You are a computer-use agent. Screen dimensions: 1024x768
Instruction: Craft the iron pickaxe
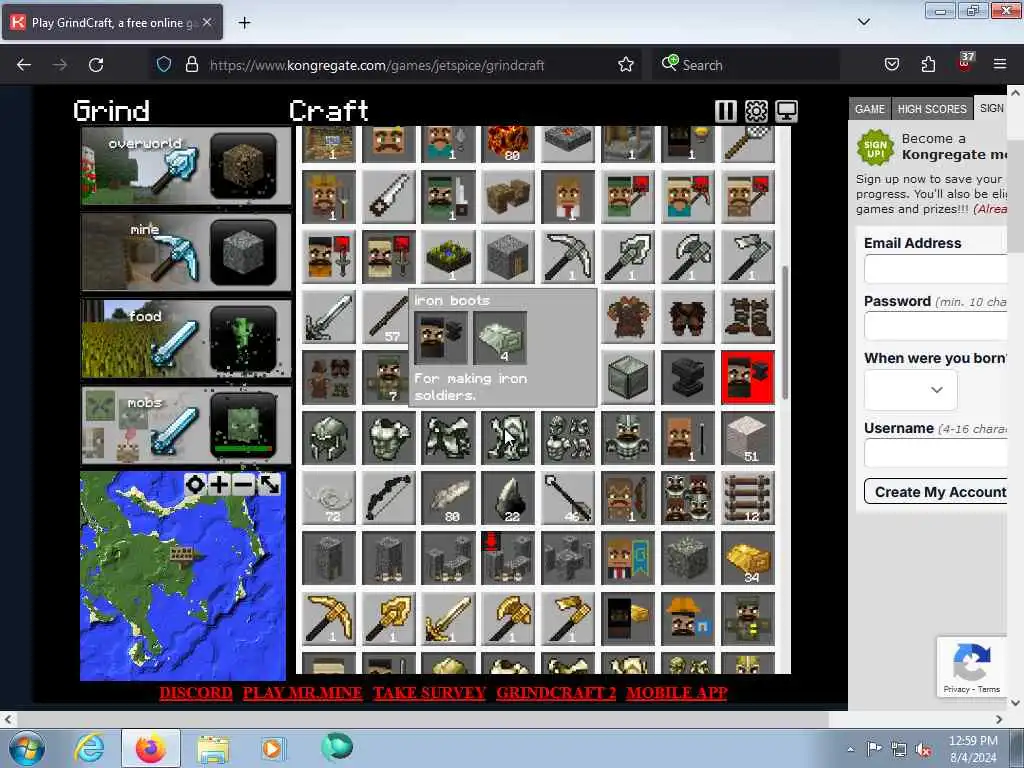(x=568, y=257)
